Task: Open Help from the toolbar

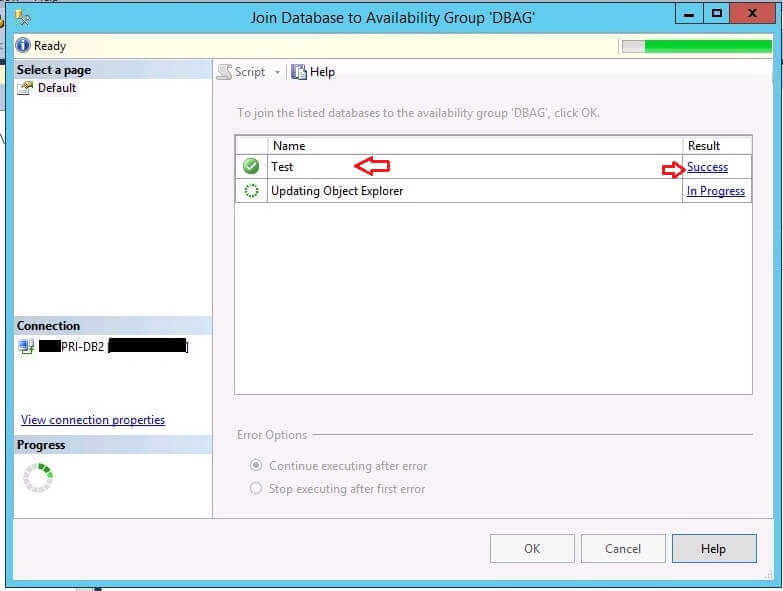Action: pyautogui.click(x=313, y=72)
